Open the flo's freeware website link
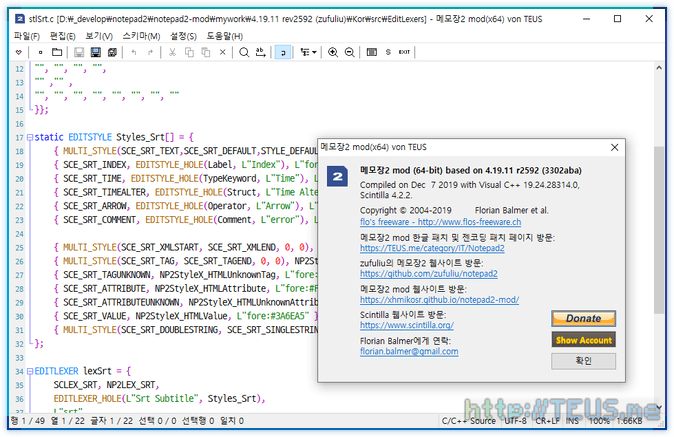674x437 pixels. pos(440,222)
